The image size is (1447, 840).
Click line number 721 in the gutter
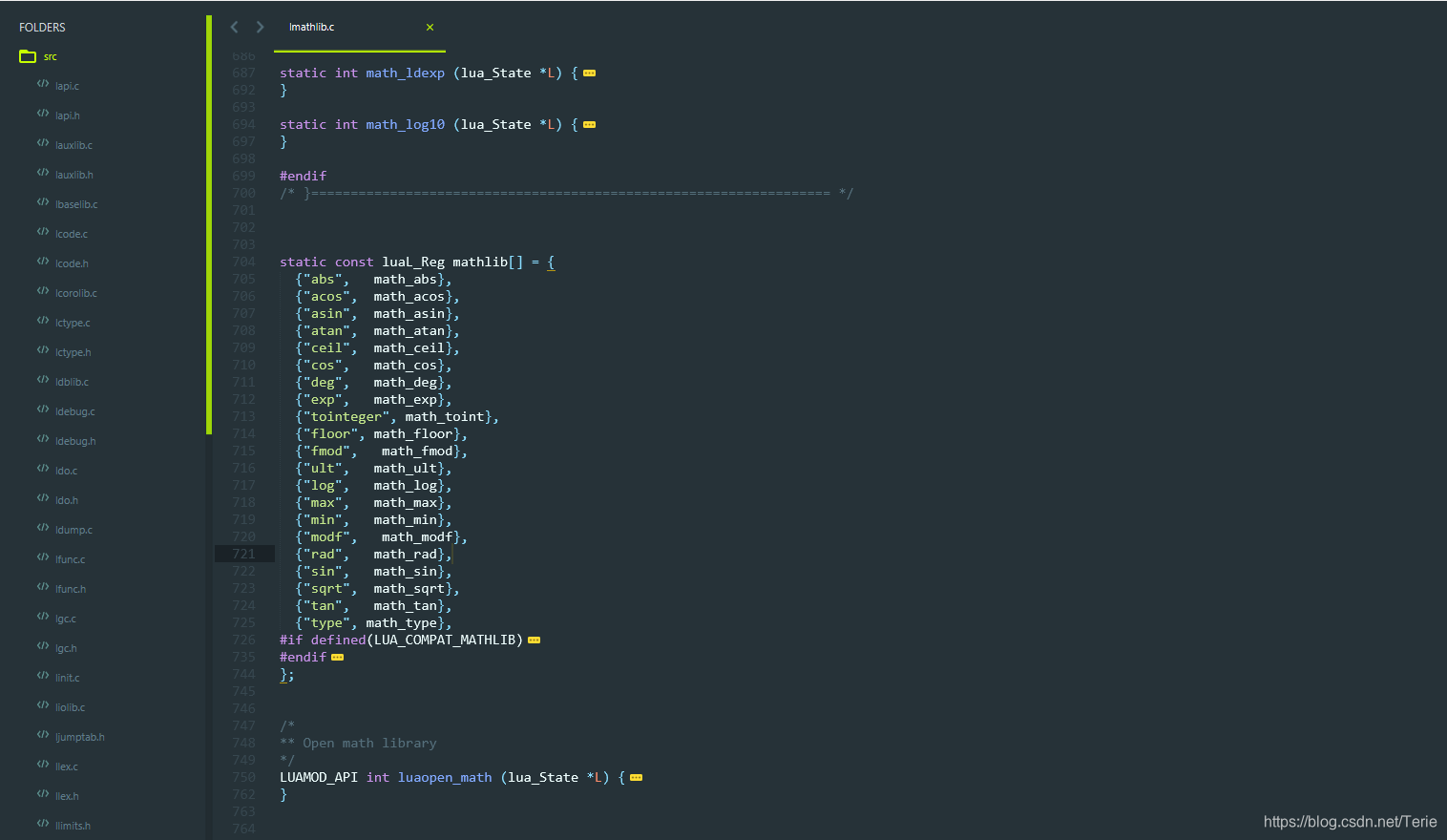[244, 554]
